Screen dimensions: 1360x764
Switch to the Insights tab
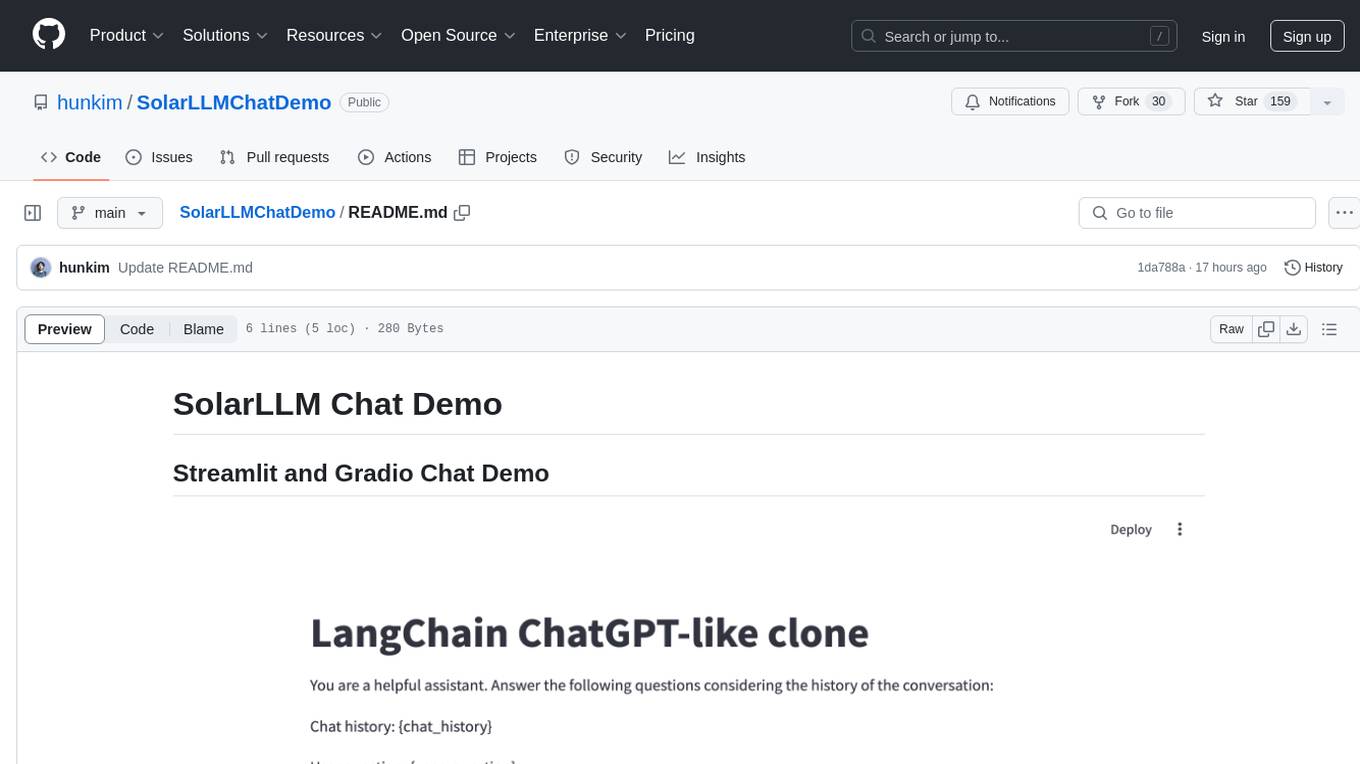(707, 157)
